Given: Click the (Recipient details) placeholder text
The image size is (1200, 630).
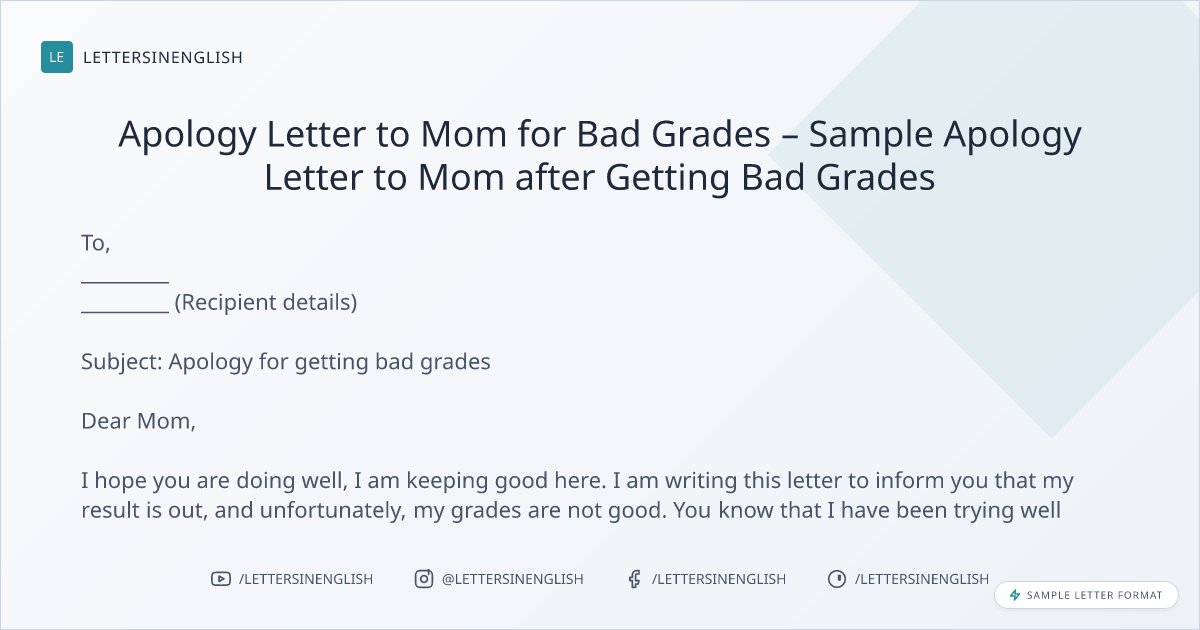Looking at the screenshot, I should 266,302.
